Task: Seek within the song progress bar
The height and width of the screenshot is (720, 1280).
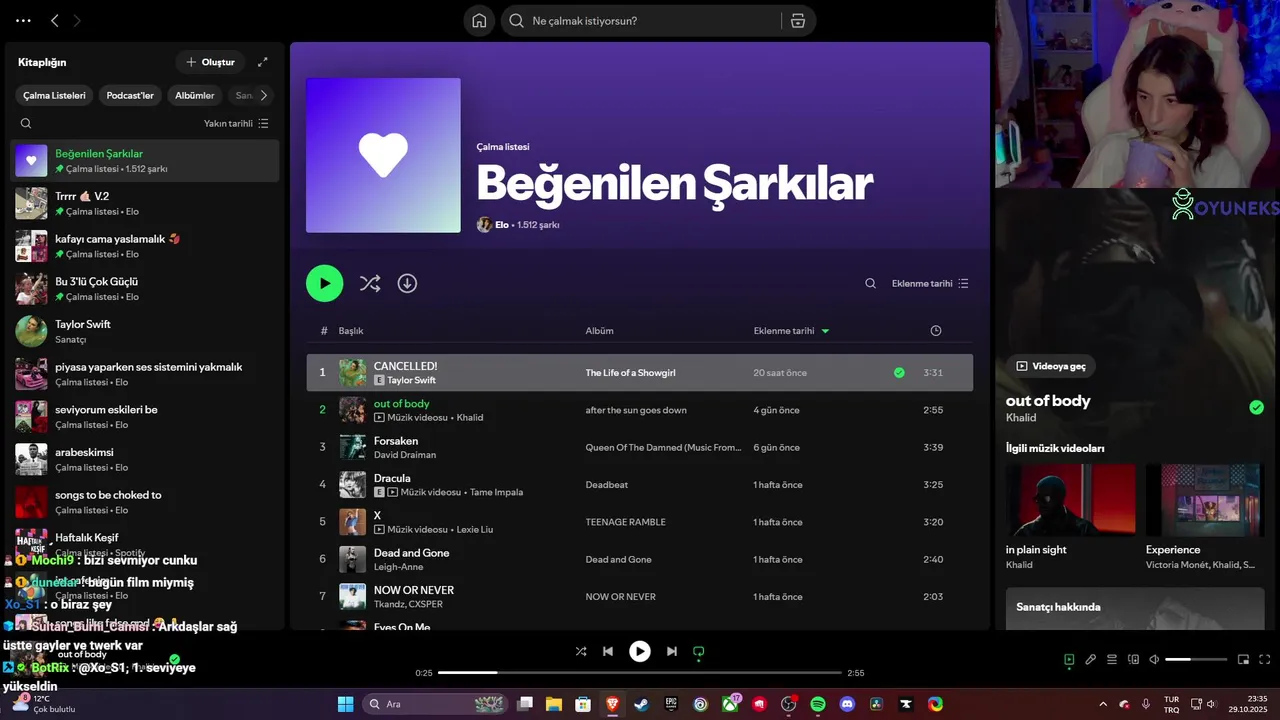Action: point(640,673)
